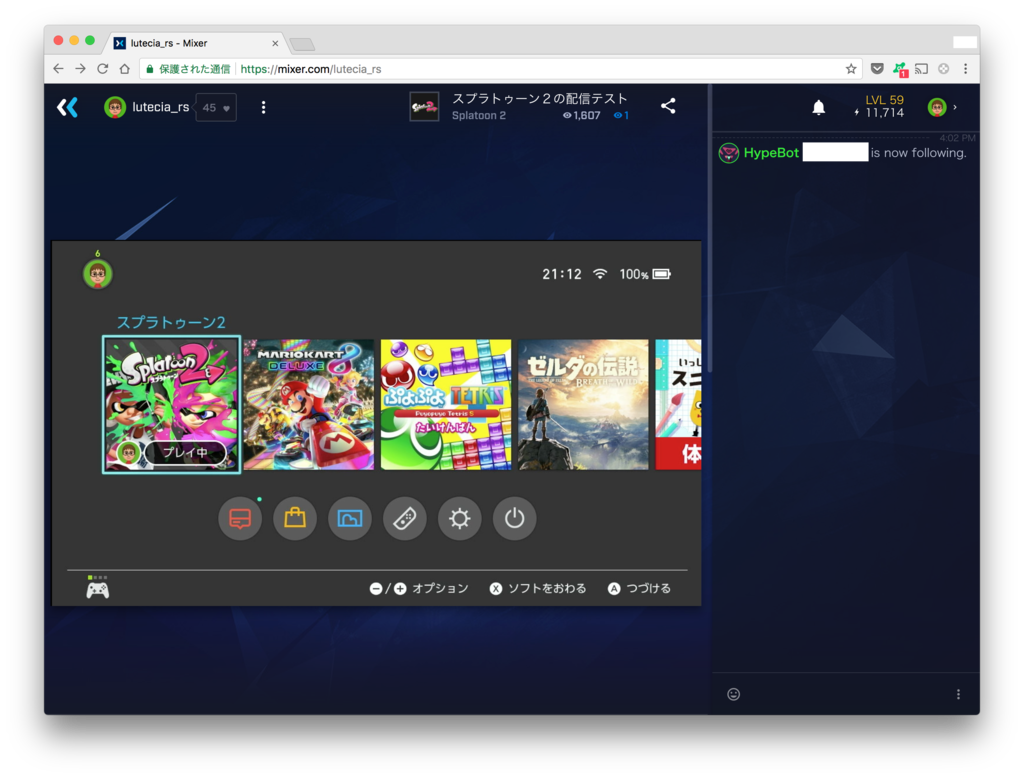
Task: Open emoji picker in chat box
Action: click(733, 694)
